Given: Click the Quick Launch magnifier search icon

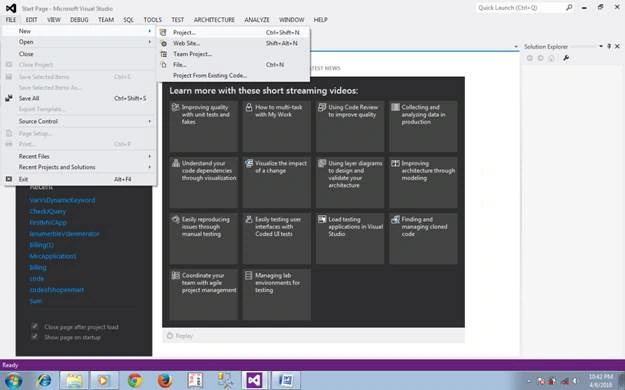Looking at the screenshot, I should point(569,7).
